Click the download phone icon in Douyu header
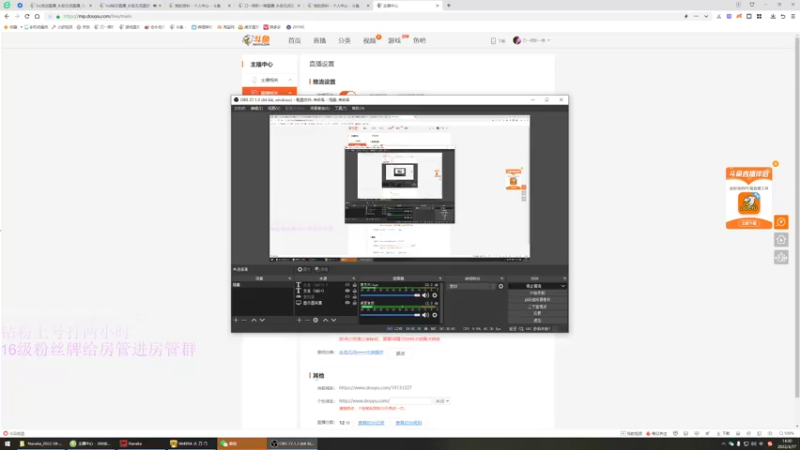The height and width of the screenshot is (450, 800). tap(493, 41)
